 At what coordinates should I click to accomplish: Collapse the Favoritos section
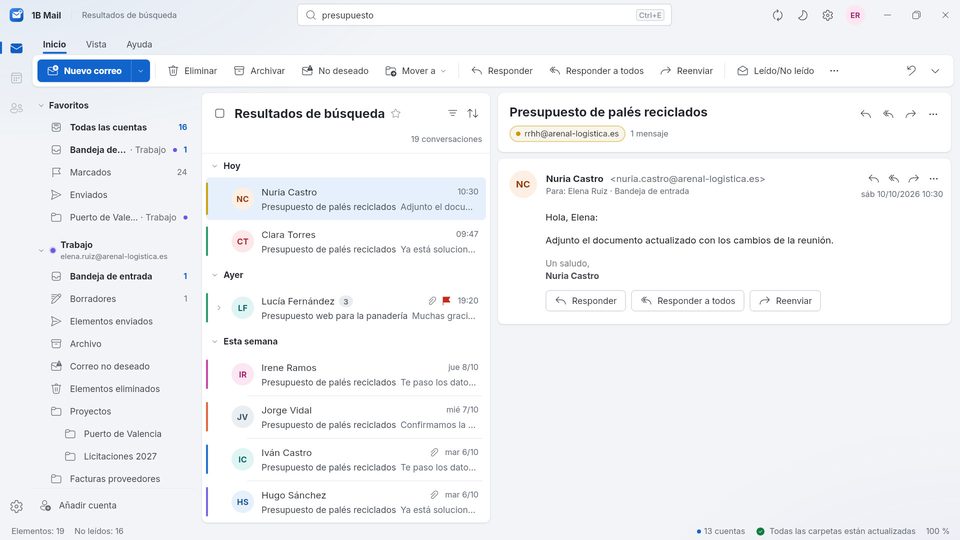pyautogui.click(x=41, y=105)
